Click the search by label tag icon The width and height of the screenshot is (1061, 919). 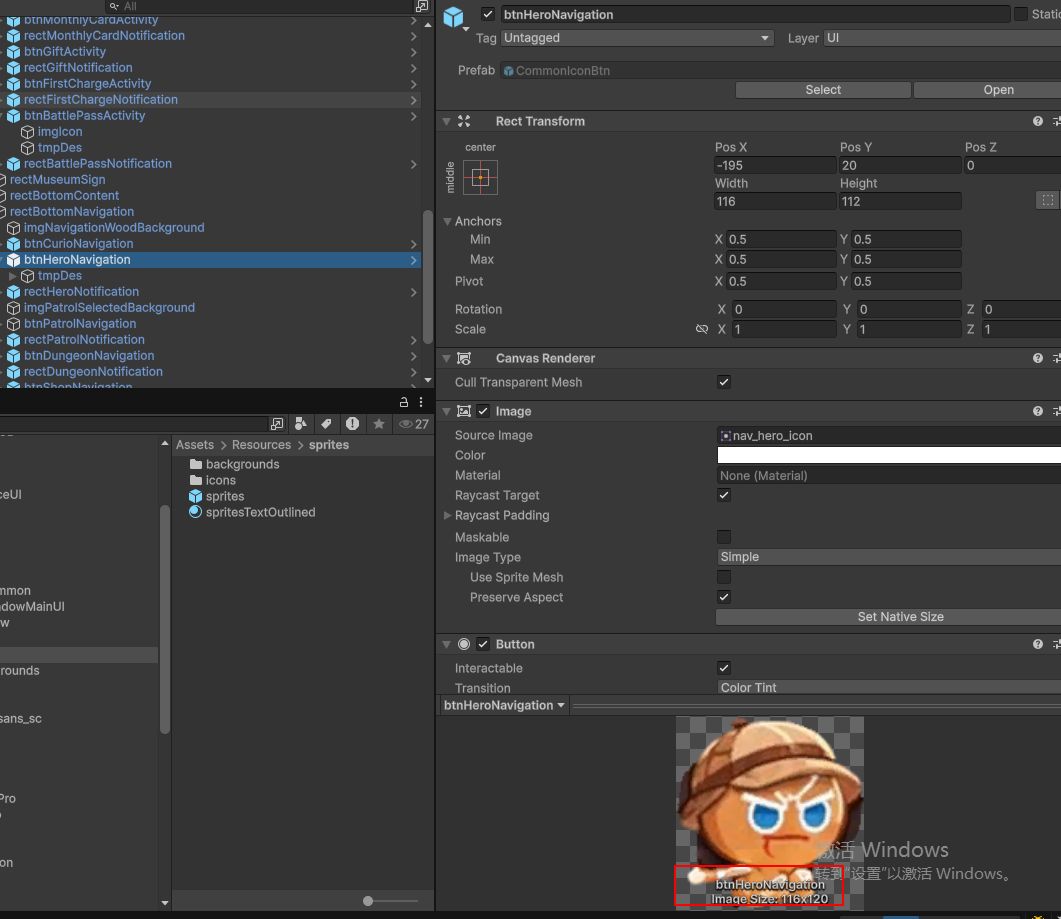[326, 424]
